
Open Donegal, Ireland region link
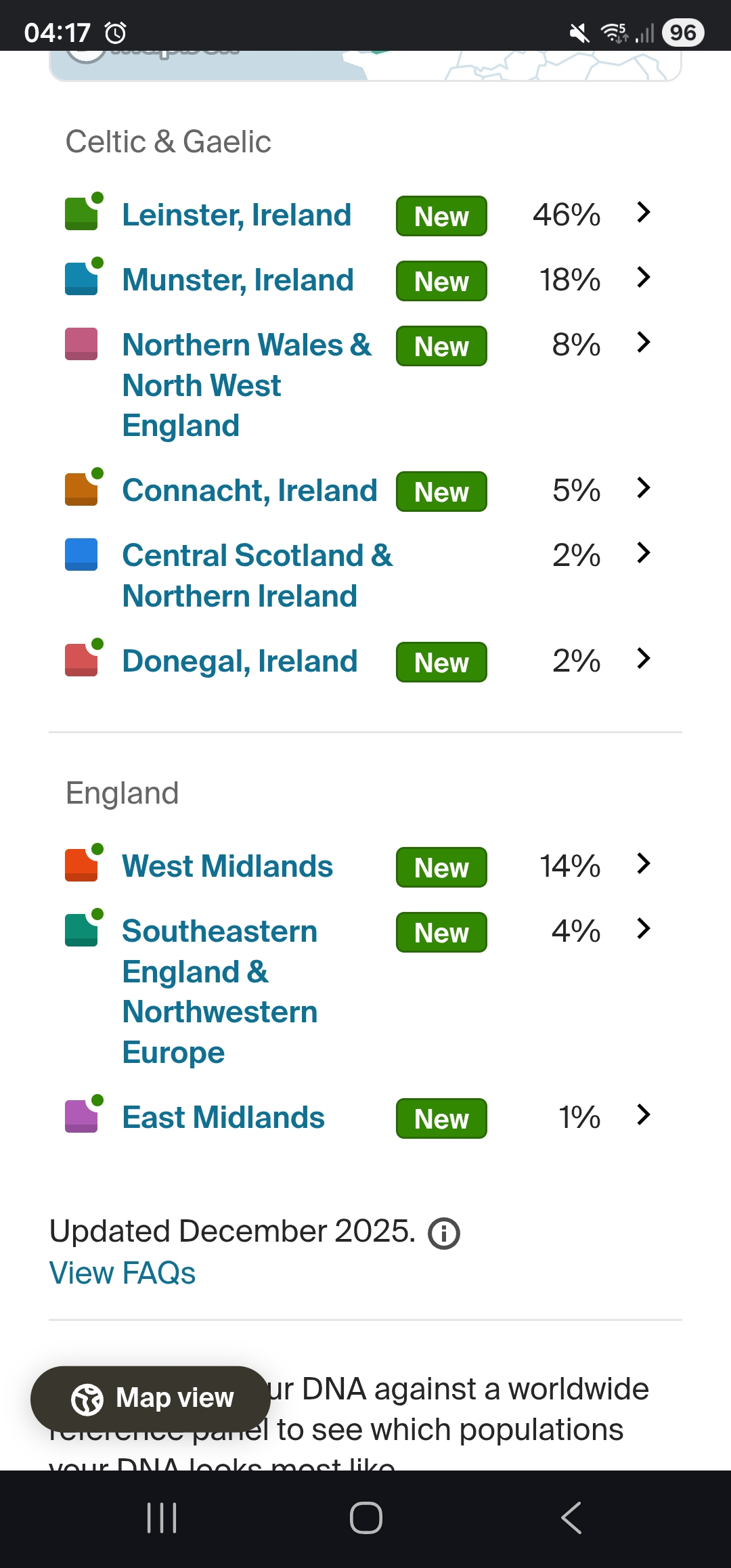[x=240, y=661]
